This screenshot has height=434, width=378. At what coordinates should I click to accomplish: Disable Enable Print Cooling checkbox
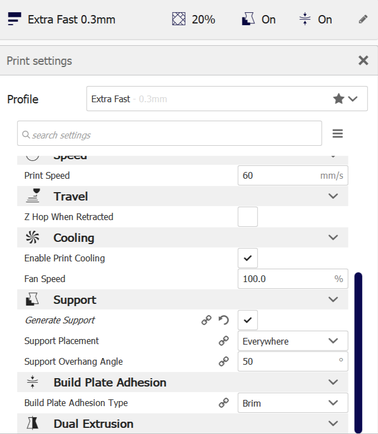tap(248, 258)
